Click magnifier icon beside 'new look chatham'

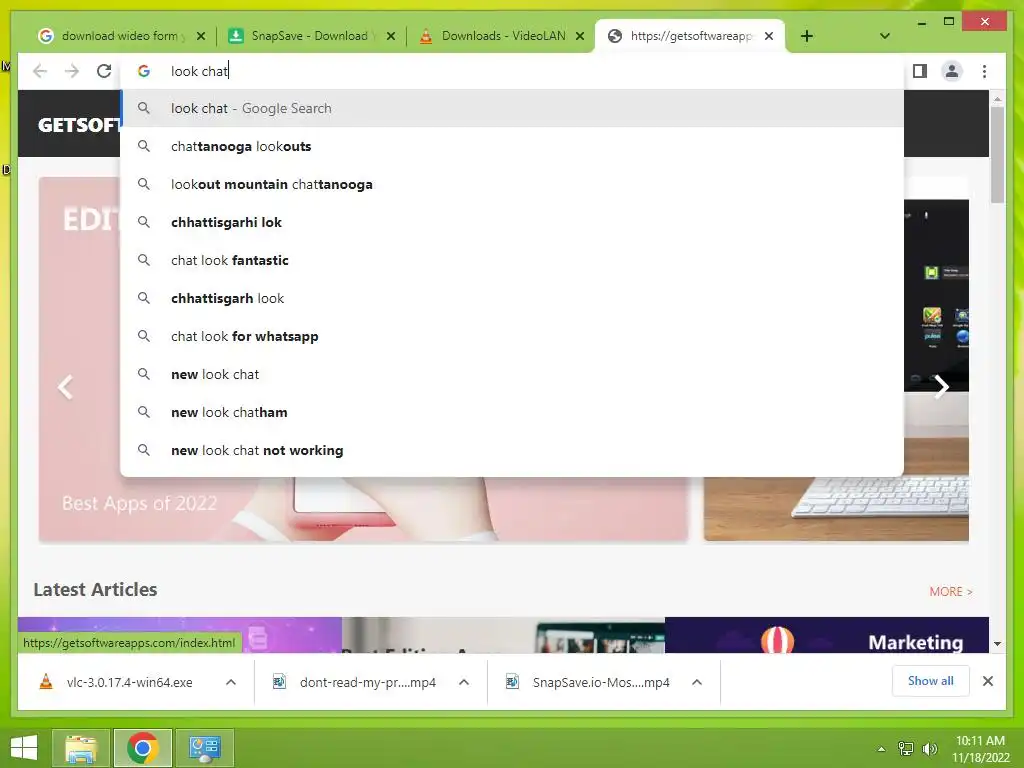pyautogui.click(x=144, y=412)
